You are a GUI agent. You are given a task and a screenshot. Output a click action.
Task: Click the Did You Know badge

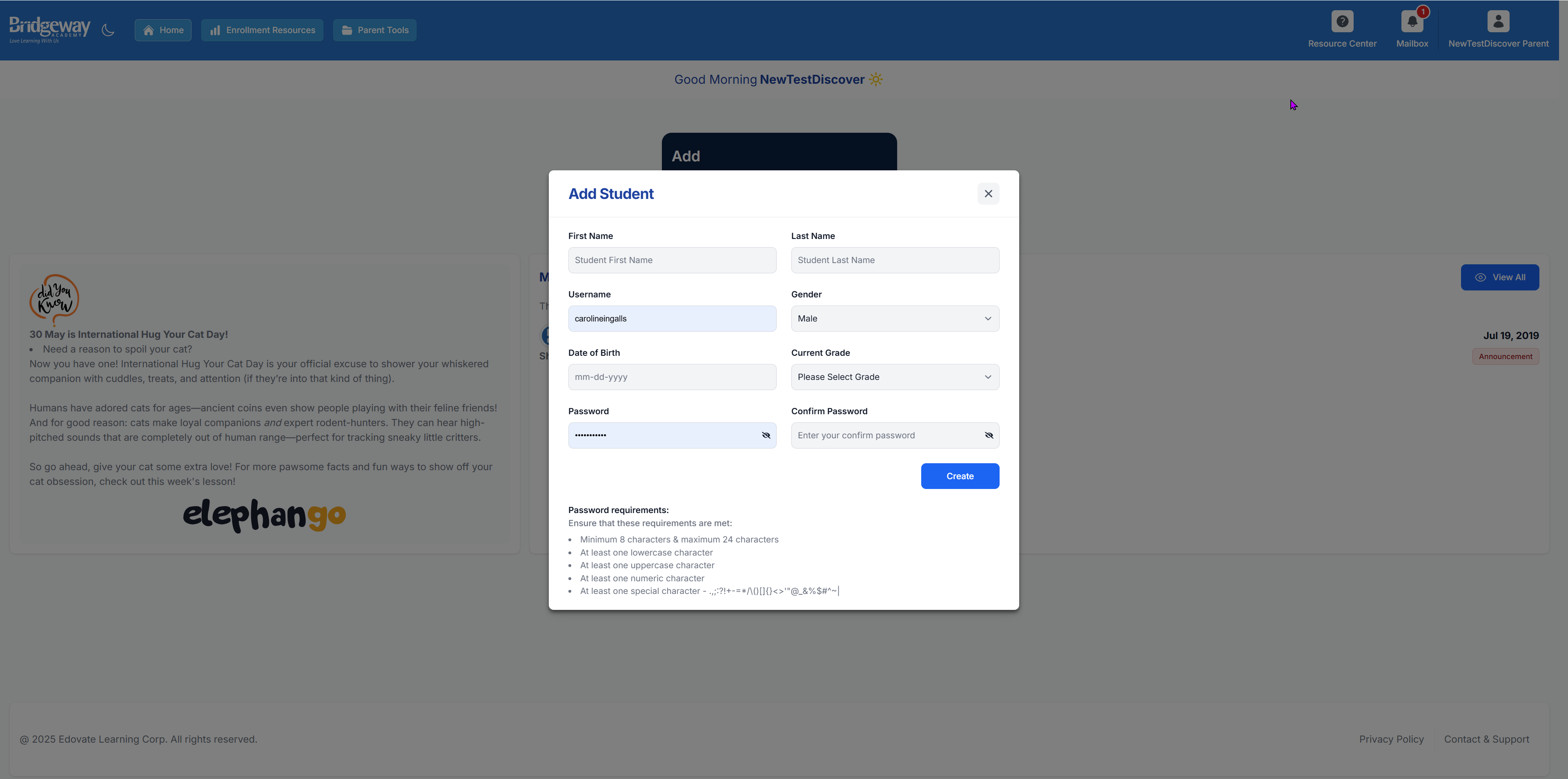pos(54,299)
